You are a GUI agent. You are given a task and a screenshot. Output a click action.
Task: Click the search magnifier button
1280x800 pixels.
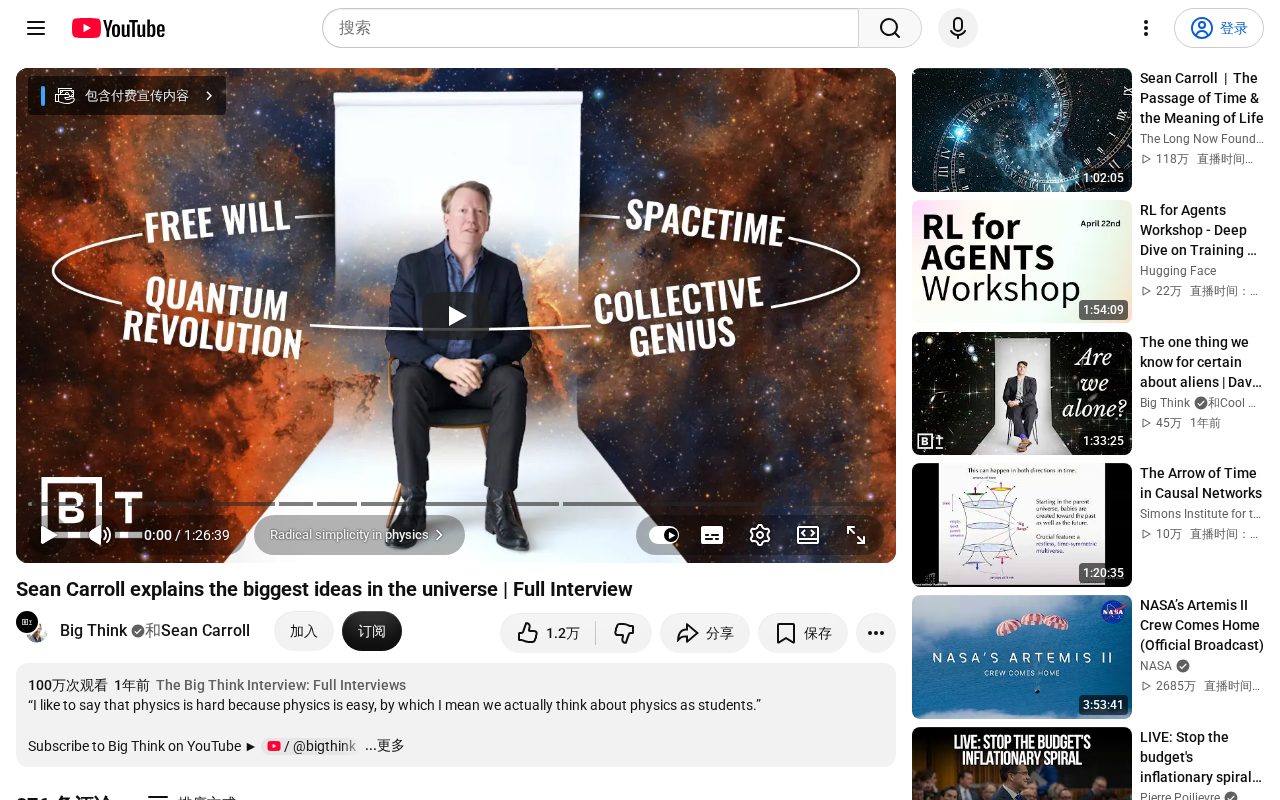click(x=890, y=28)
